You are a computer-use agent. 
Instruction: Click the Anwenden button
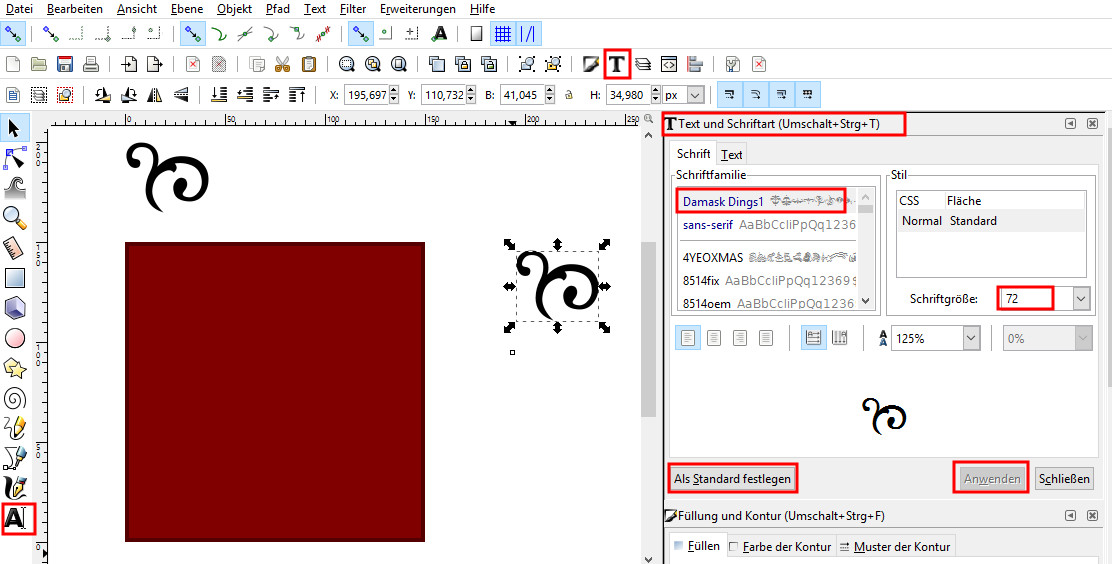(x=991, y=479)
